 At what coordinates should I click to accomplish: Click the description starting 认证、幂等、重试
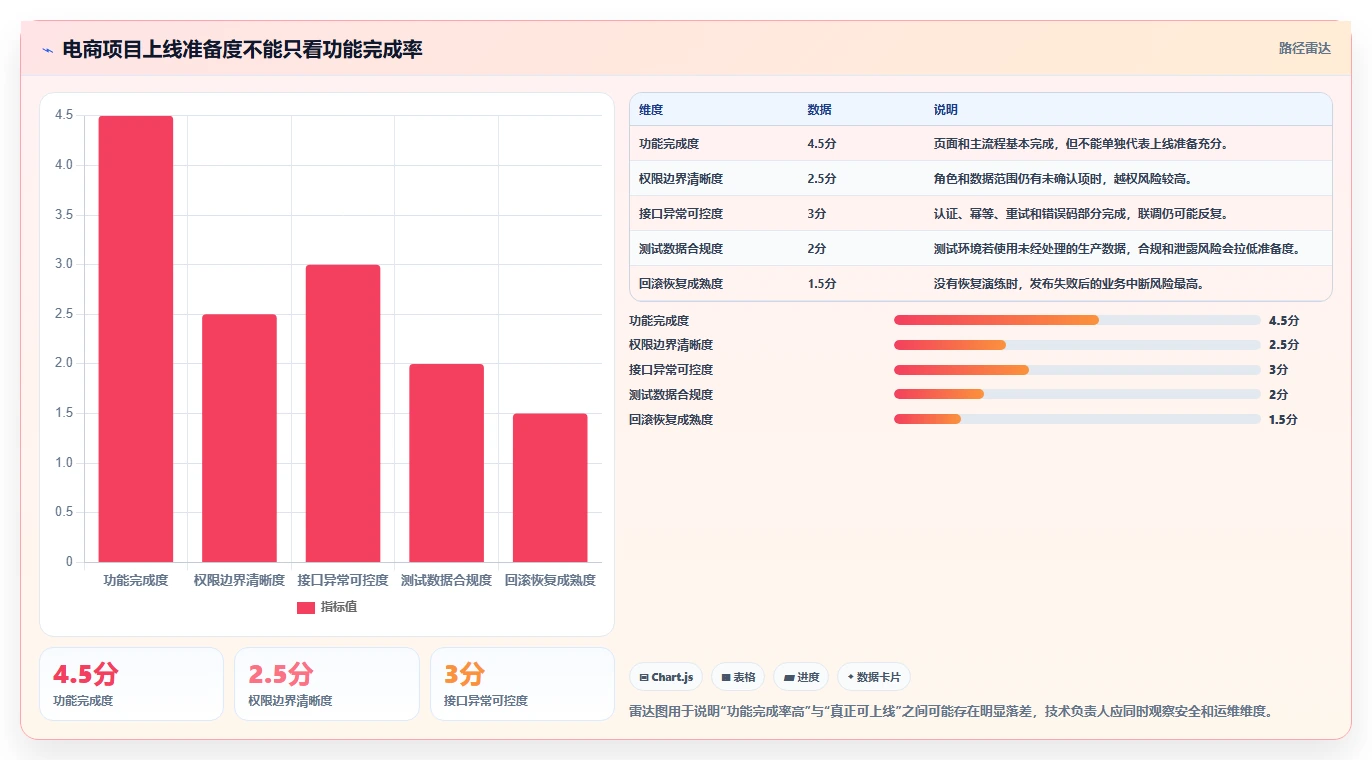tap(1081, 214)
